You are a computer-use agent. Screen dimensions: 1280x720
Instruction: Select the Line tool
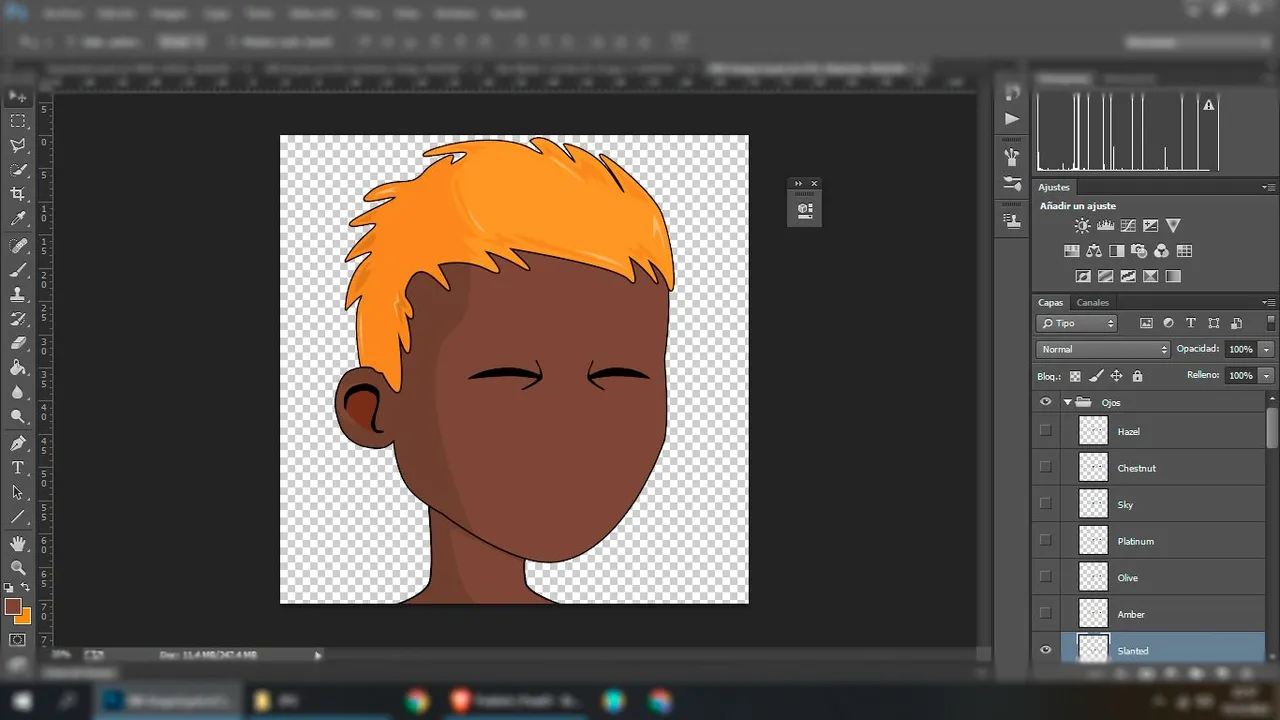click(18, 517)
